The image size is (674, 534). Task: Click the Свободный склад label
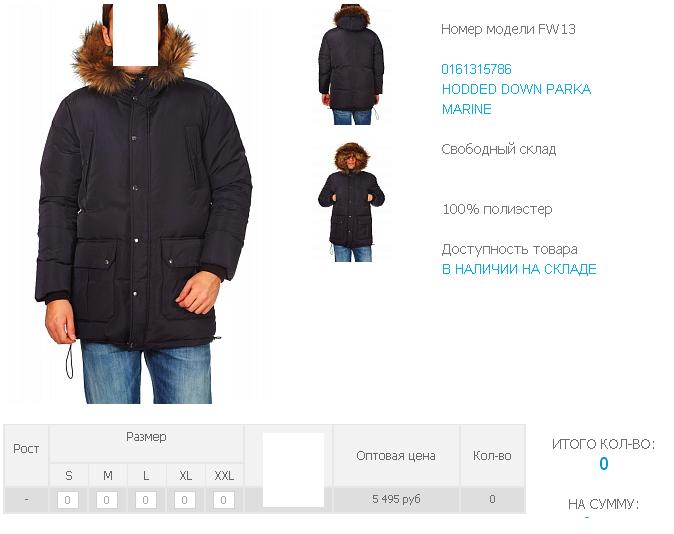(499, 149)
